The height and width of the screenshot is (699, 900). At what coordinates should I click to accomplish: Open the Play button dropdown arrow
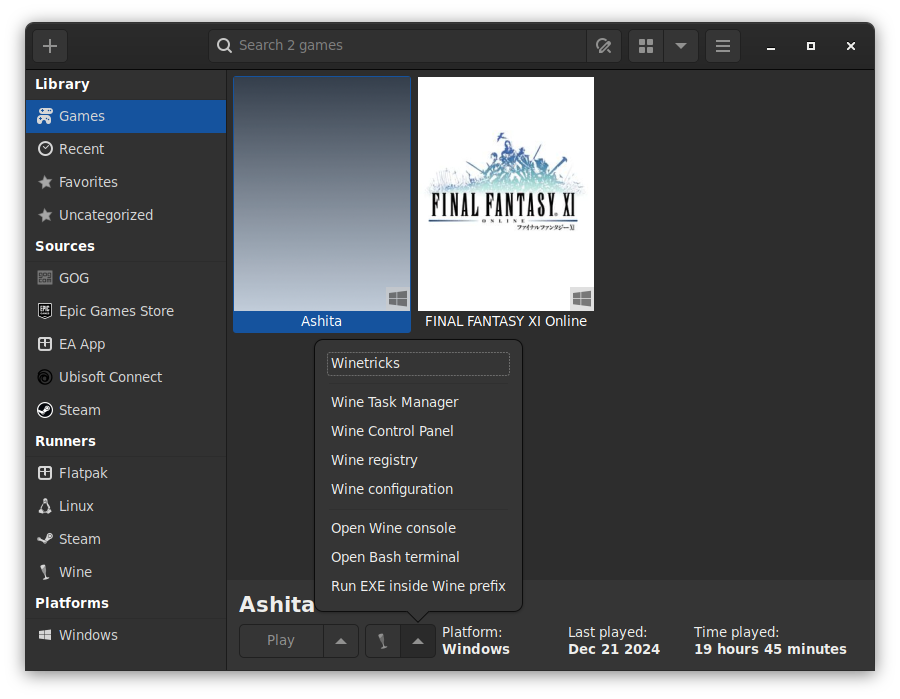pos(341,641)
